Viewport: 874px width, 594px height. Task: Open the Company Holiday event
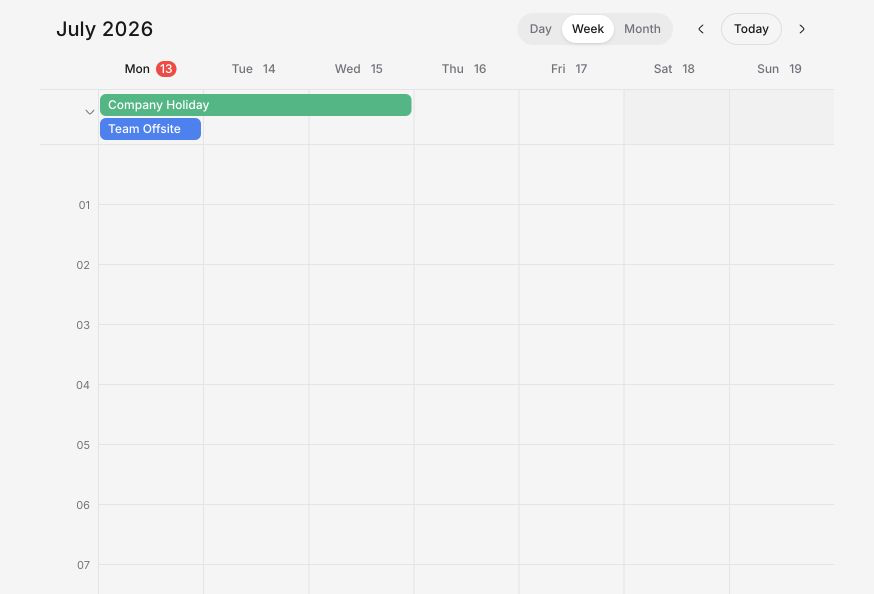(255, 105)
